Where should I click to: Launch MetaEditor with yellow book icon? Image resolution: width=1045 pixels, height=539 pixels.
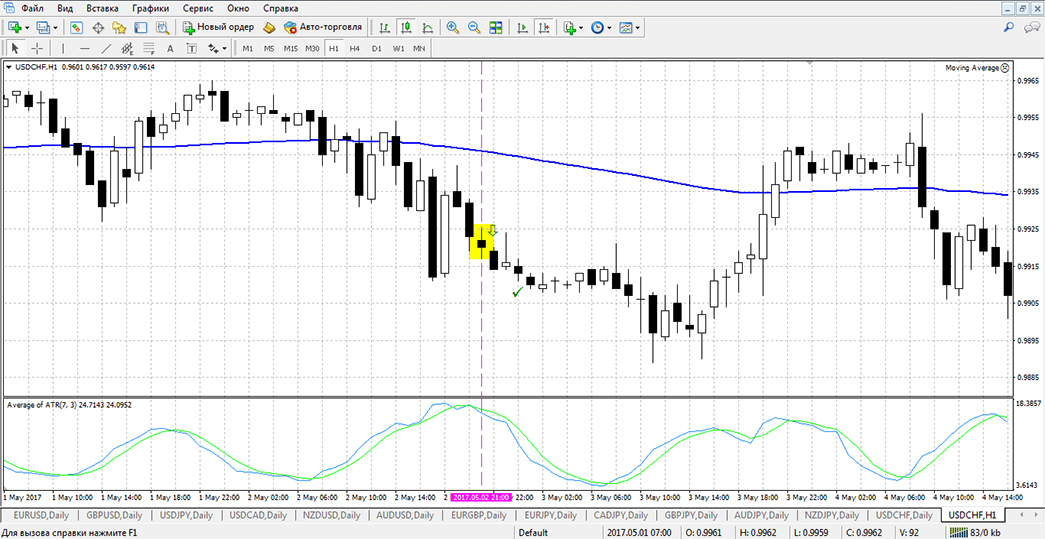(x=269, y=27)
